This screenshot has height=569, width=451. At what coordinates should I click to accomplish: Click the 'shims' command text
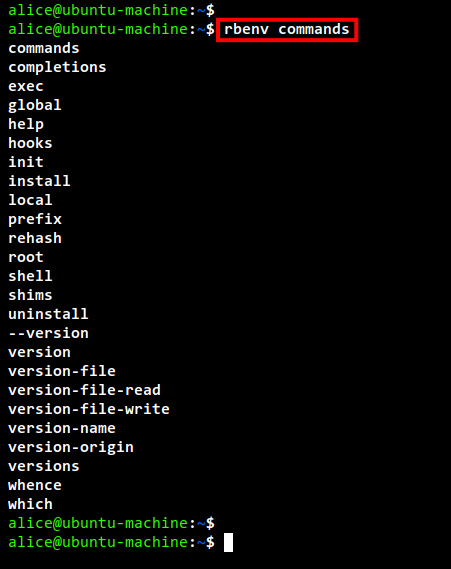[30, 295]
